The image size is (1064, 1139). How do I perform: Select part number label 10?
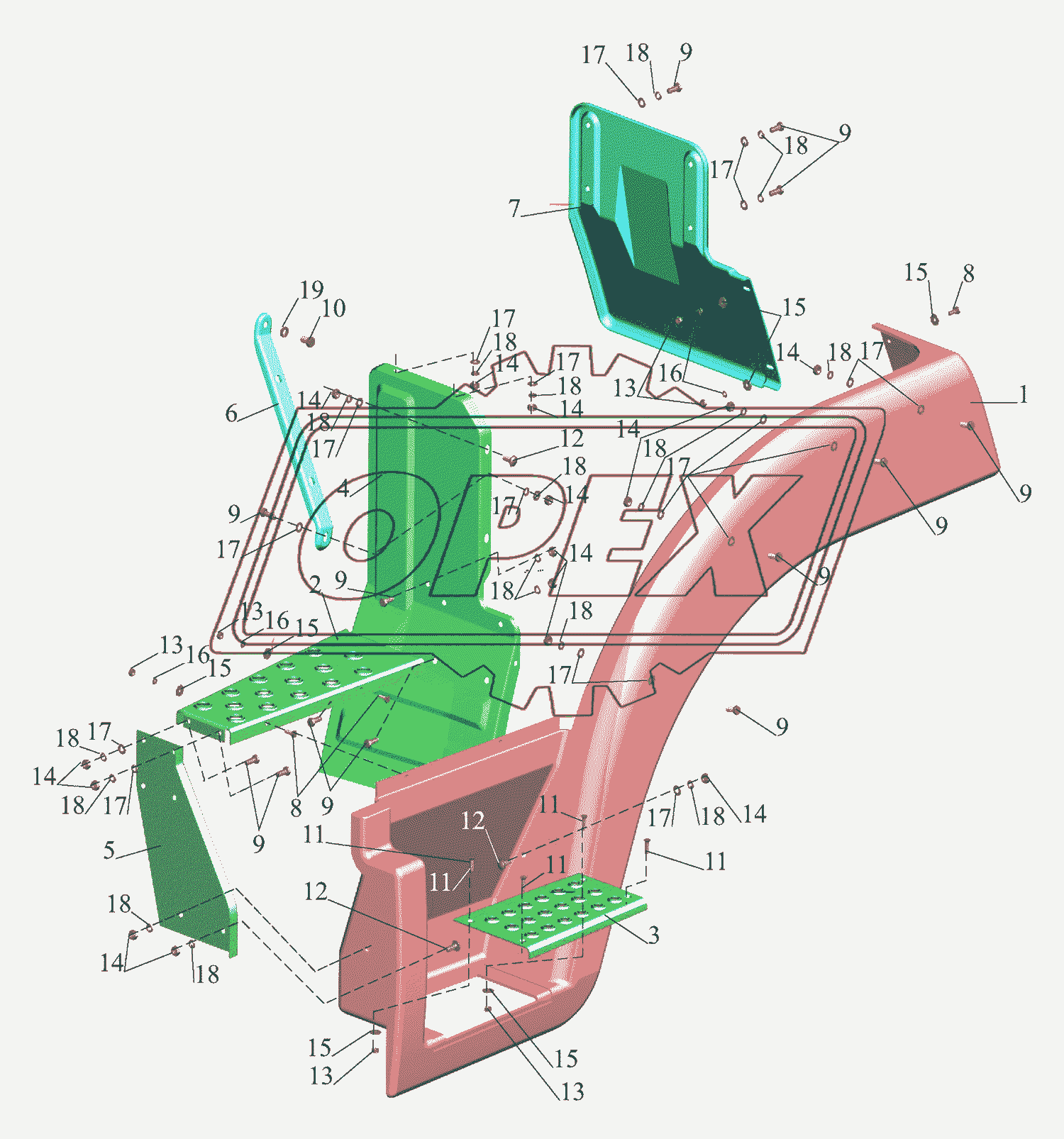333,309
